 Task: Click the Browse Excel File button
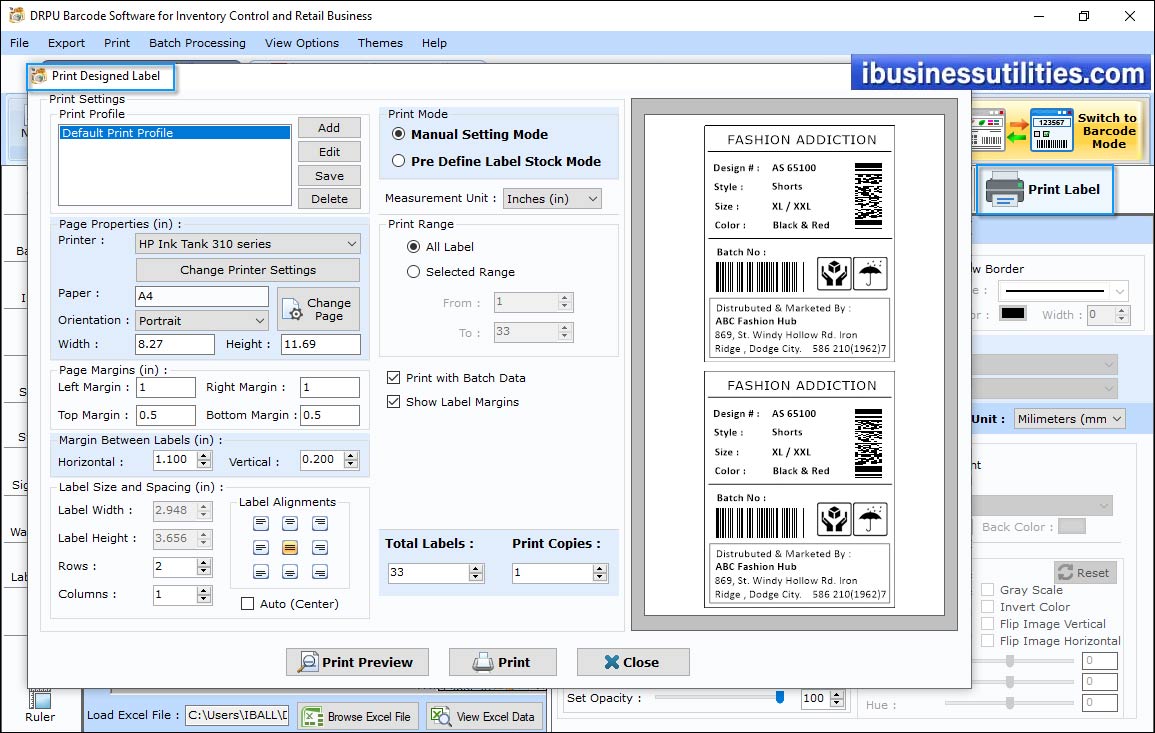tap(359, 717)
